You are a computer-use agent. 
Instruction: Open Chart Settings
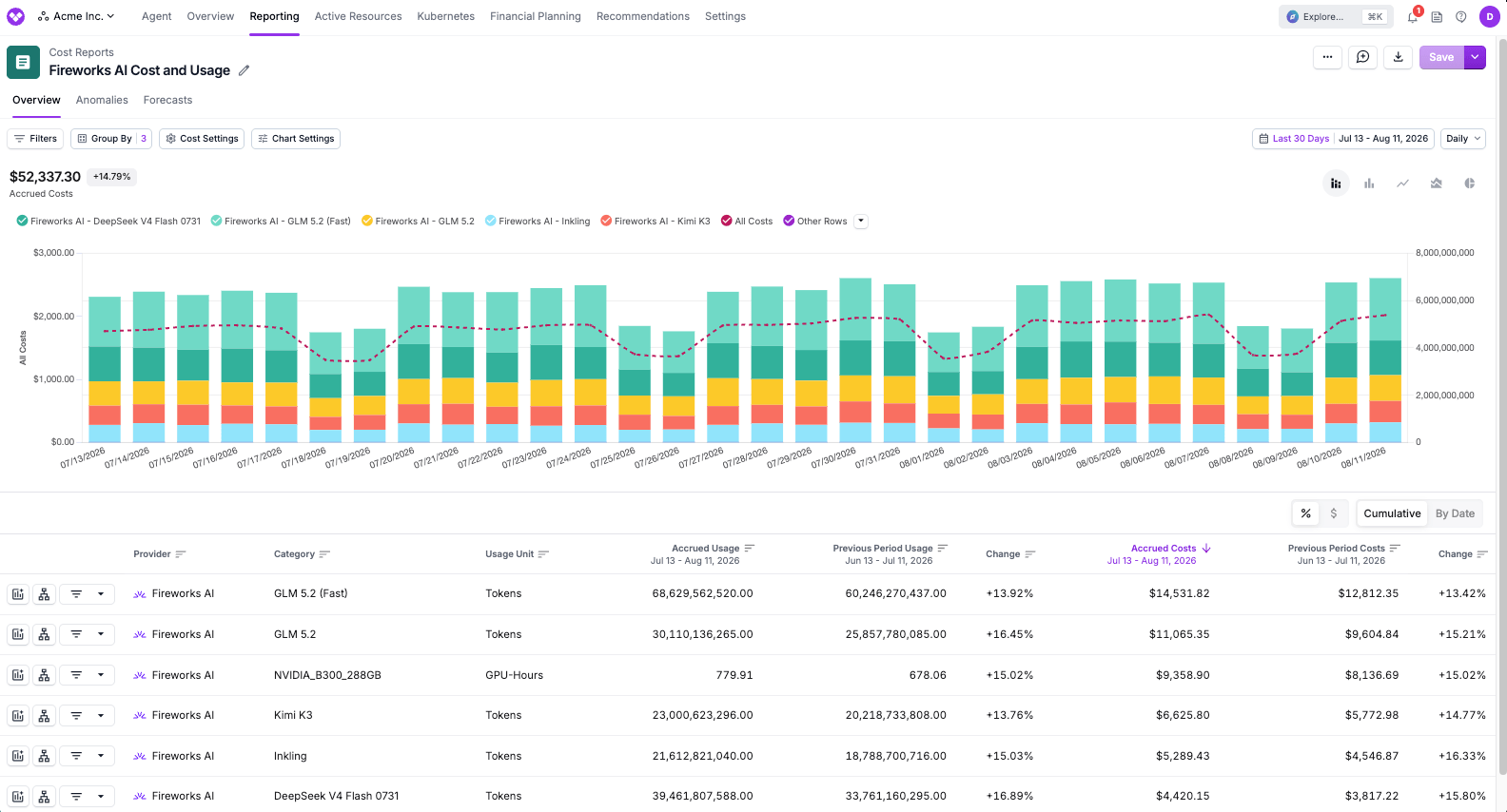296,139
